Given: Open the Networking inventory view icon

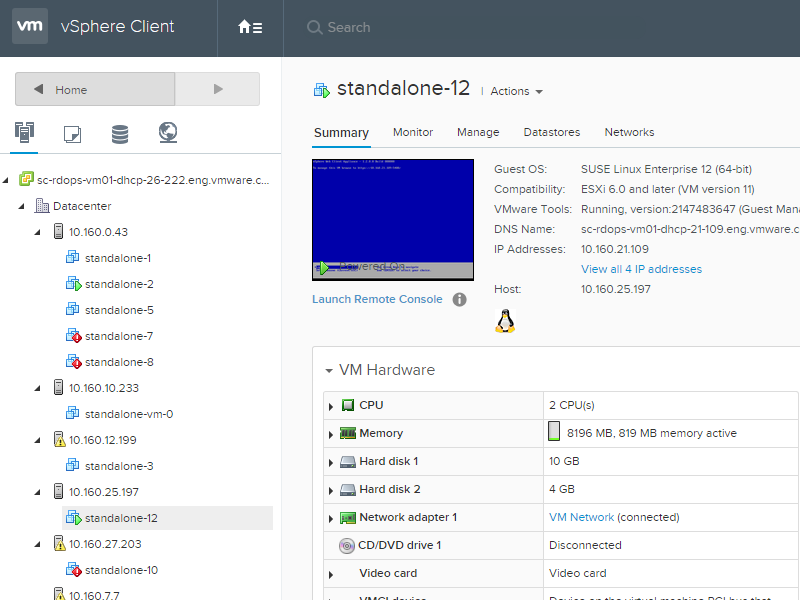Looking at the screenshot, I should pyautogui.click(x=168, y=133).
